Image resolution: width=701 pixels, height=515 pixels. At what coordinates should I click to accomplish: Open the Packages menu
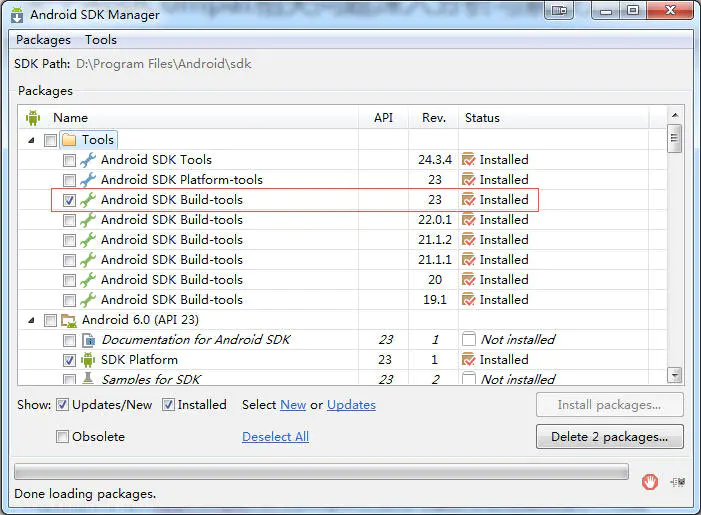tap(43, 40)
